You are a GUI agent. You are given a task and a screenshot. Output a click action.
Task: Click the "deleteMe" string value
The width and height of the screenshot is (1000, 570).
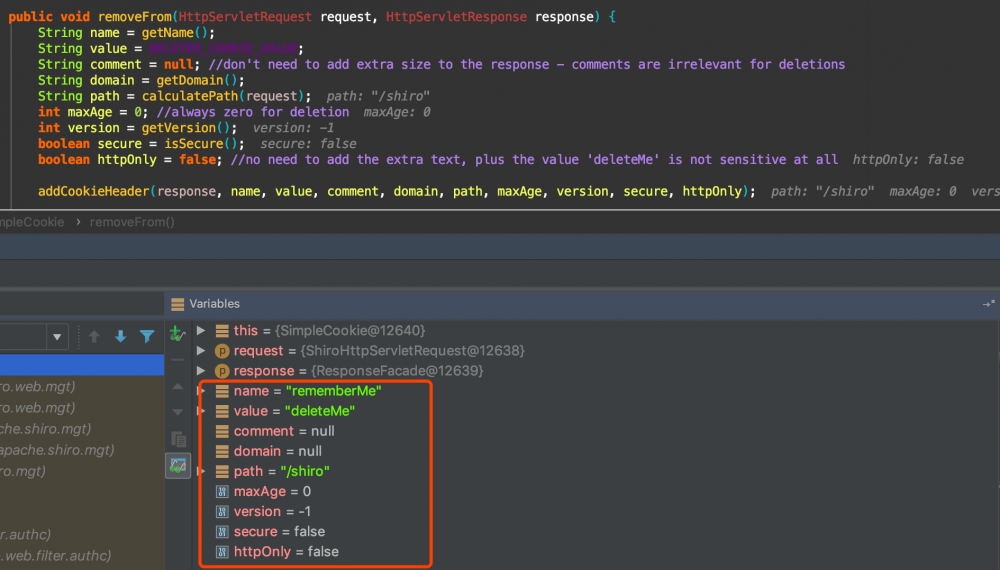320,411
